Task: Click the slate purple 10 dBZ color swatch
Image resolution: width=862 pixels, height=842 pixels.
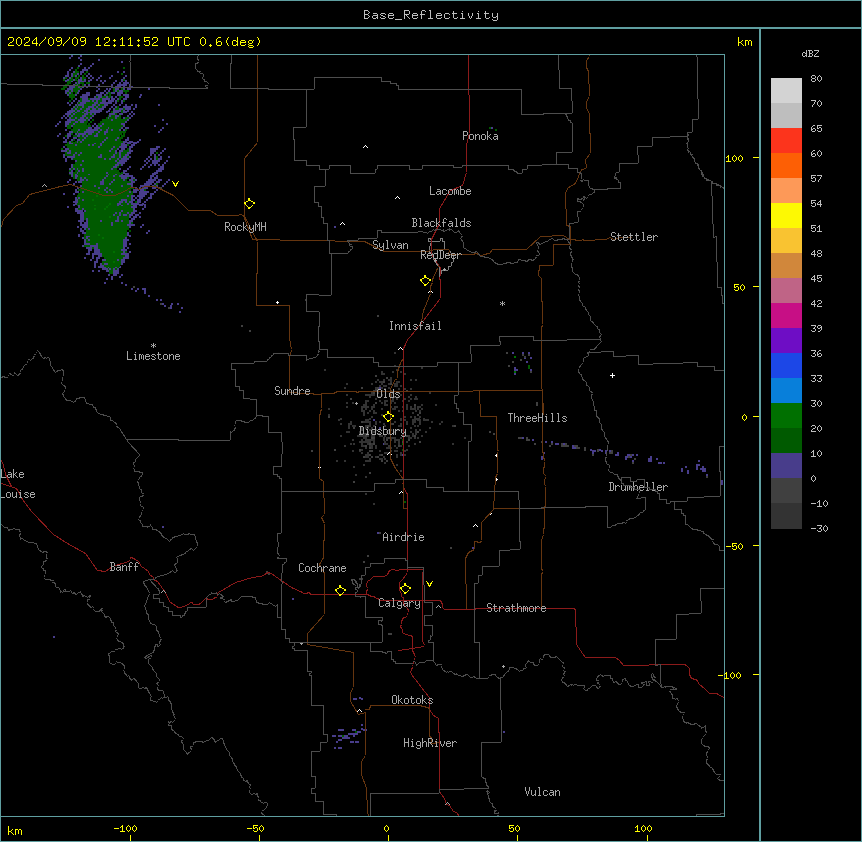Action: point(786,466)
